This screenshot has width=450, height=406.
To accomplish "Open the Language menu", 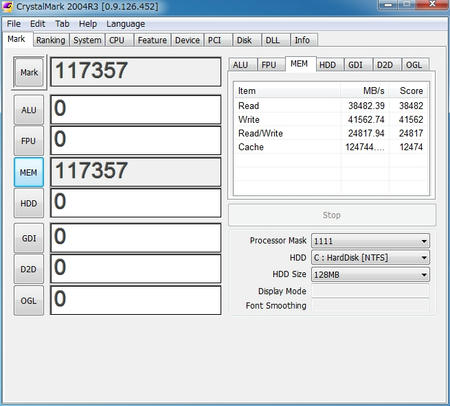I will [x=126, y=24].
